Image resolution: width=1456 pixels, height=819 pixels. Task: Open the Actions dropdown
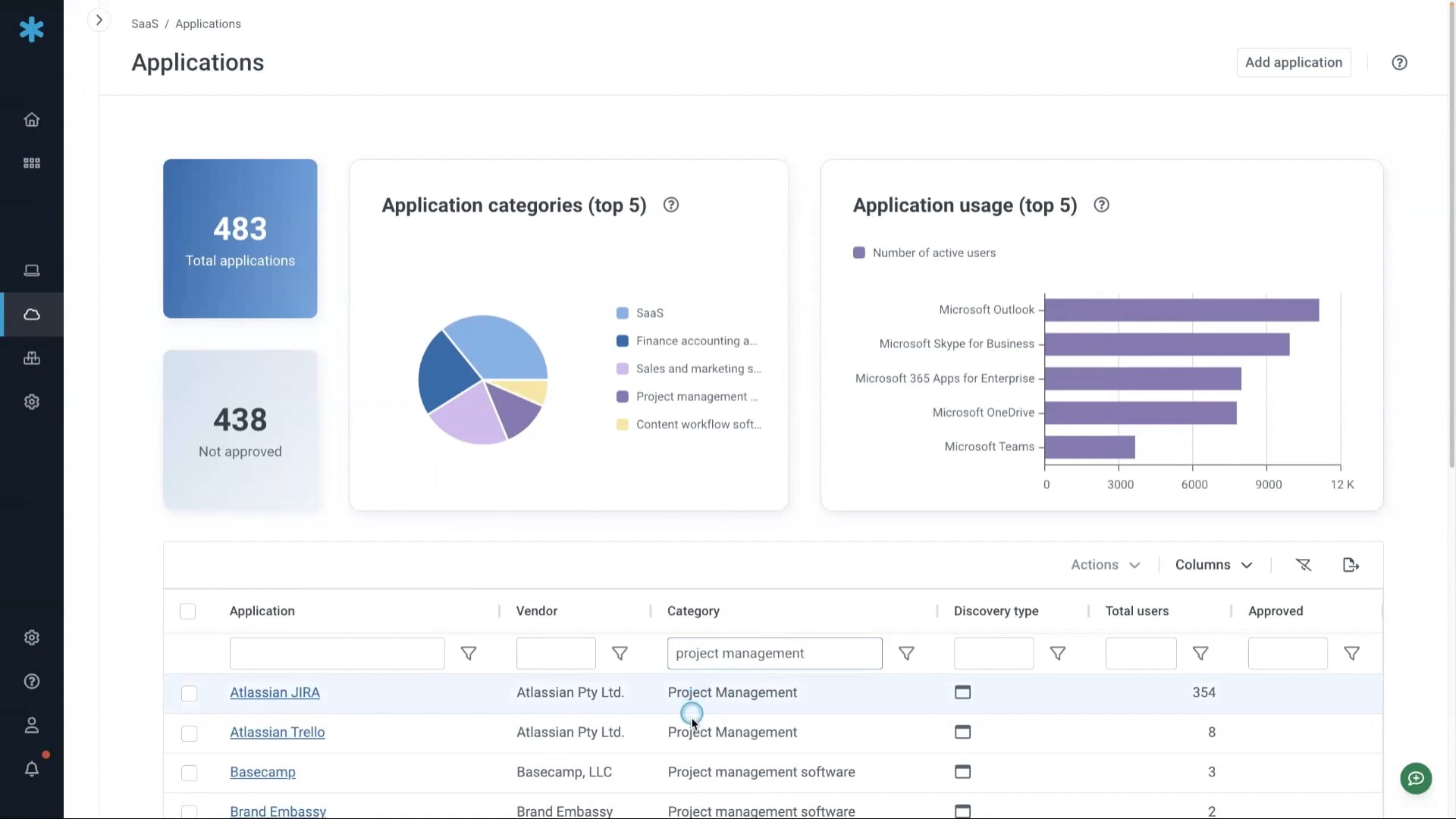(1105, 564)
